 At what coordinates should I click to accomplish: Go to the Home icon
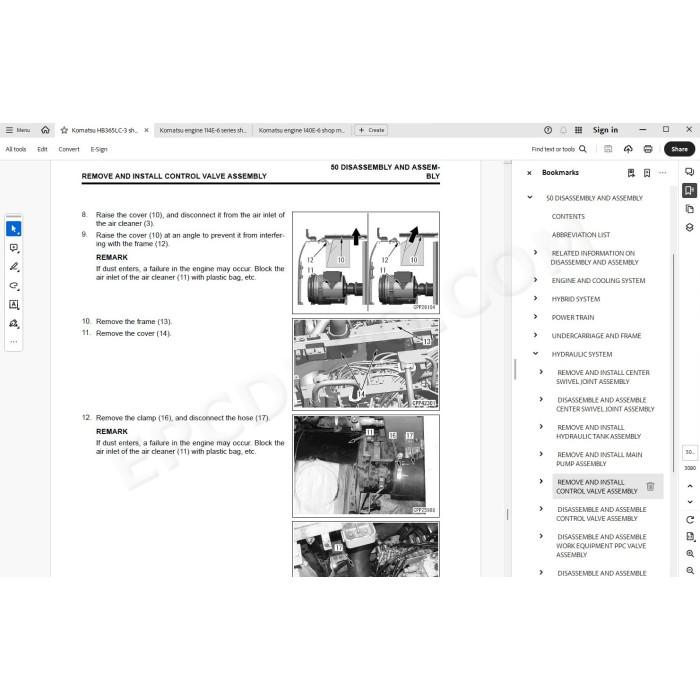(45, 130)
